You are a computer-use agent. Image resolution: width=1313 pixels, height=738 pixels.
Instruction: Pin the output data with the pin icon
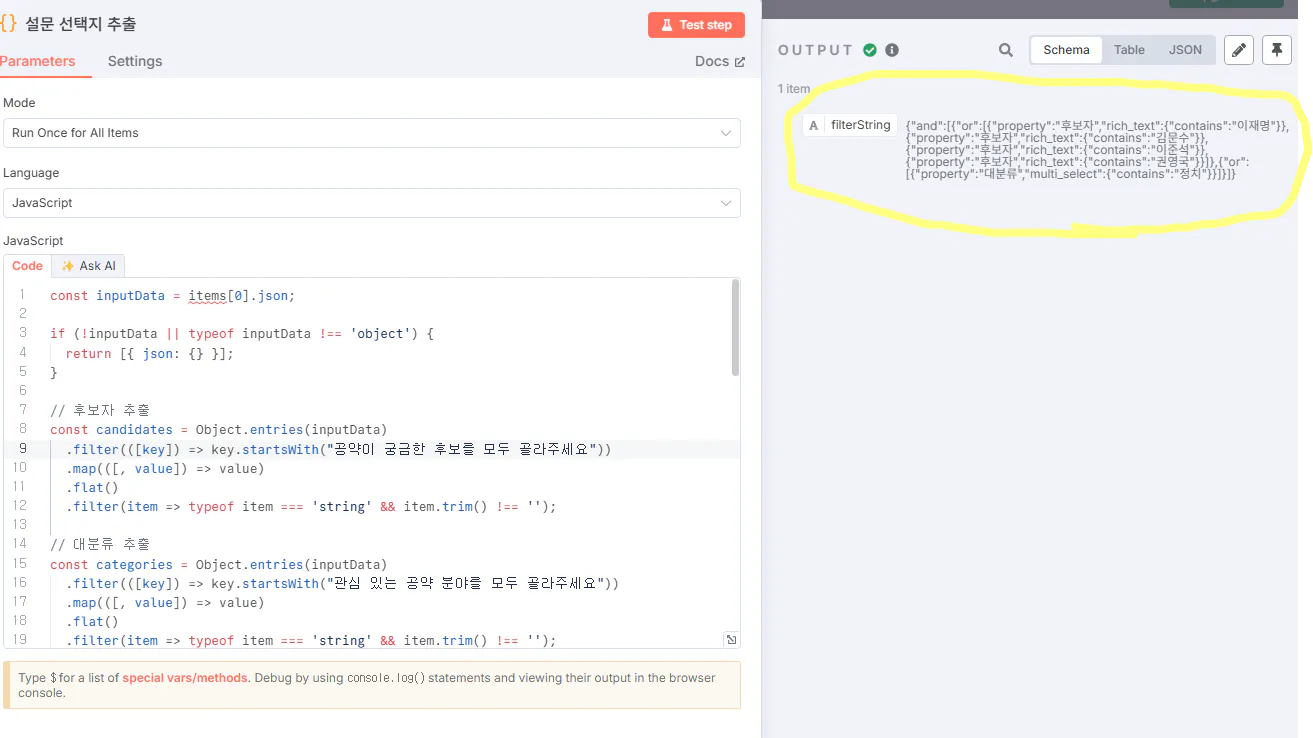coord(1277,49)
